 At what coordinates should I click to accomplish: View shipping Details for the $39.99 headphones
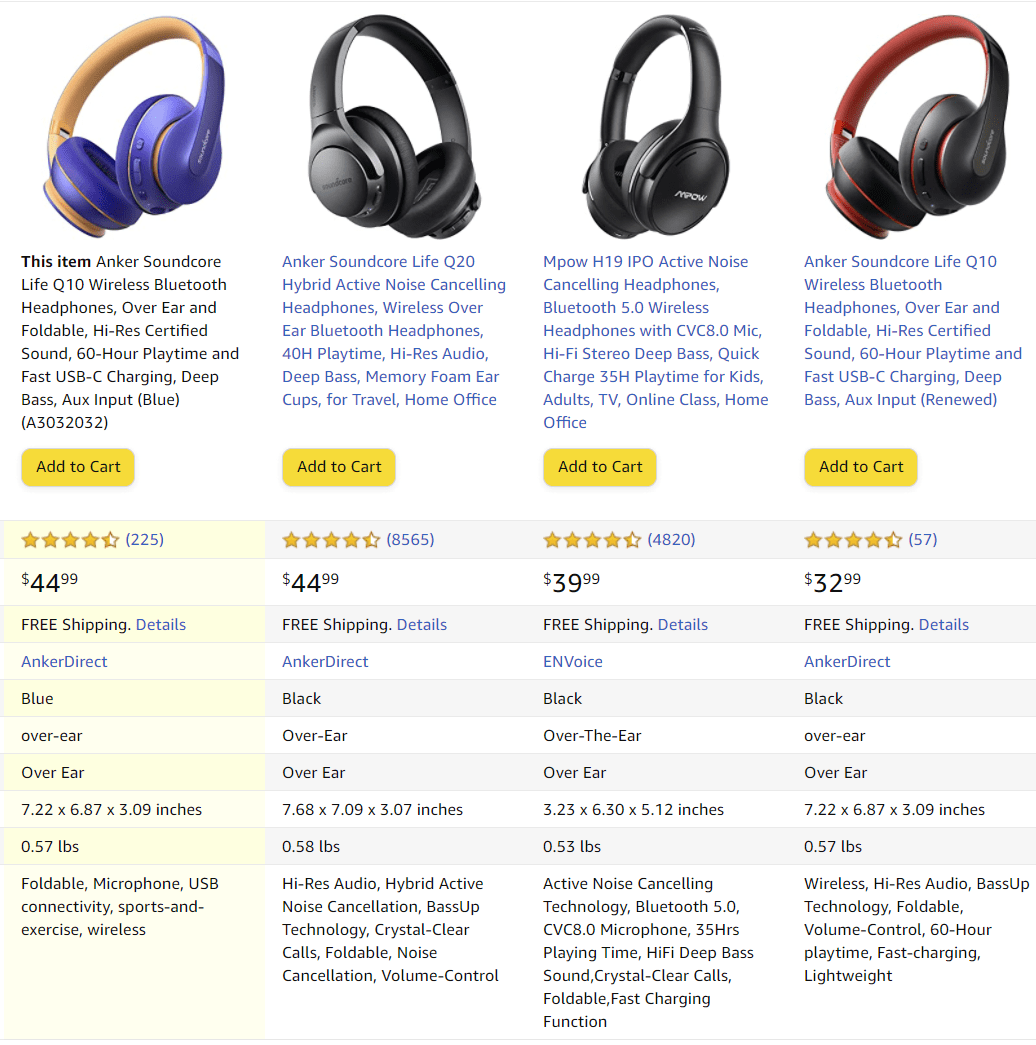(x=683, y=624)
